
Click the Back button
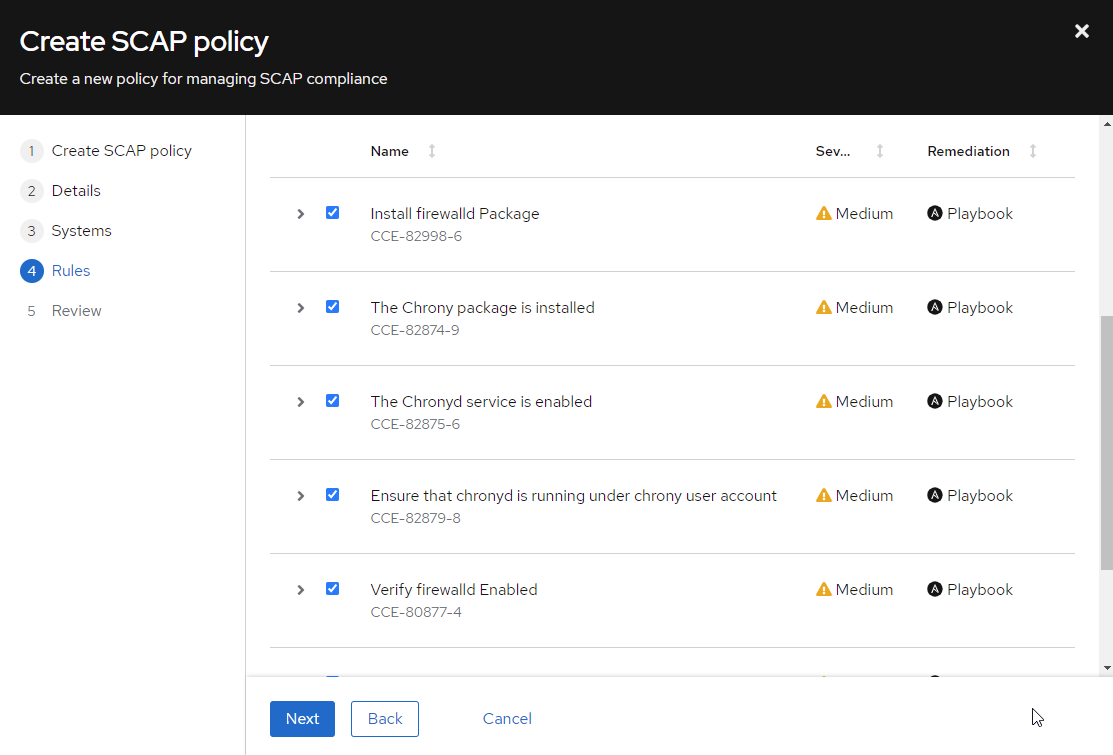point(385,719)
